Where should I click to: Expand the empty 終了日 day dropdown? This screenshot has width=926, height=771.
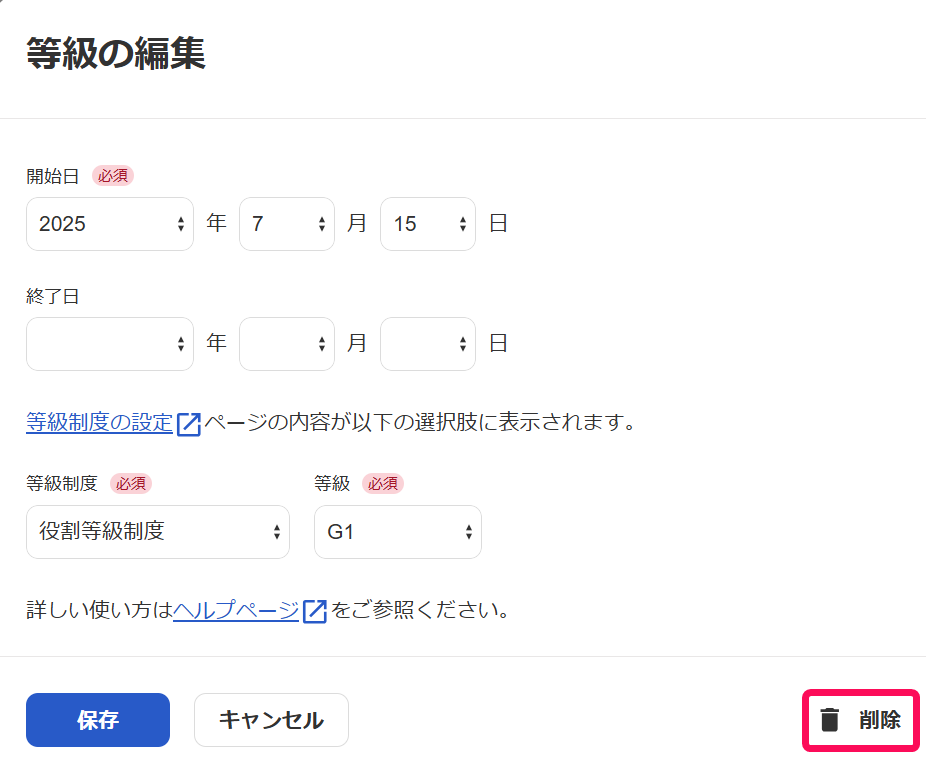click(428, 344)
